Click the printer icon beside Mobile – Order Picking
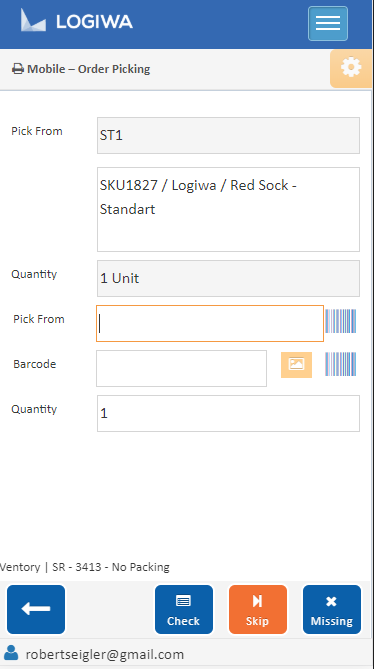This screenshot has height=669, width=374. point(18,69)
